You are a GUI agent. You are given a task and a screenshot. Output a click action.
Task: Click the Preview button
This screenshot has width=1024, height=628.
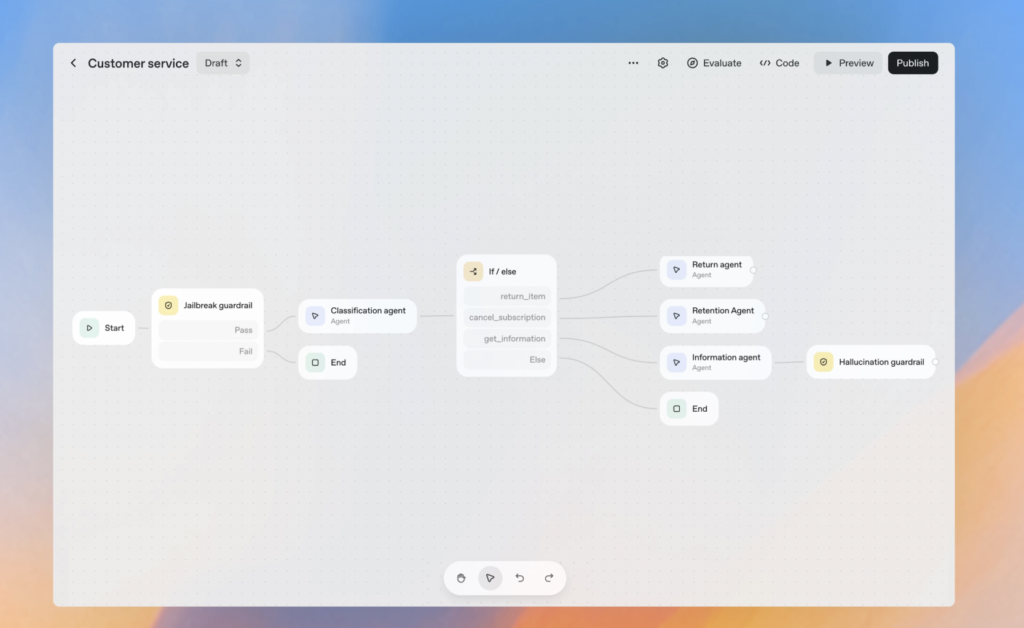(x=848, y=63)
